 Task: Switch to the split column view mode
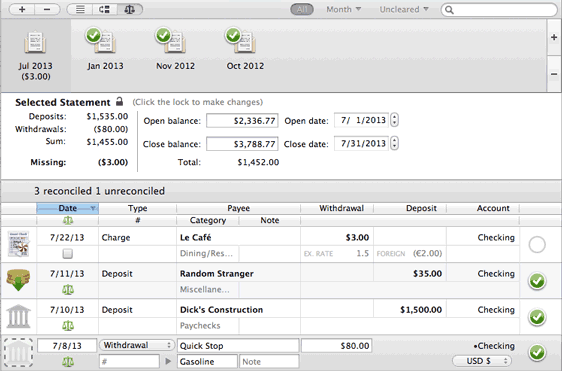[x=104, y=9]
